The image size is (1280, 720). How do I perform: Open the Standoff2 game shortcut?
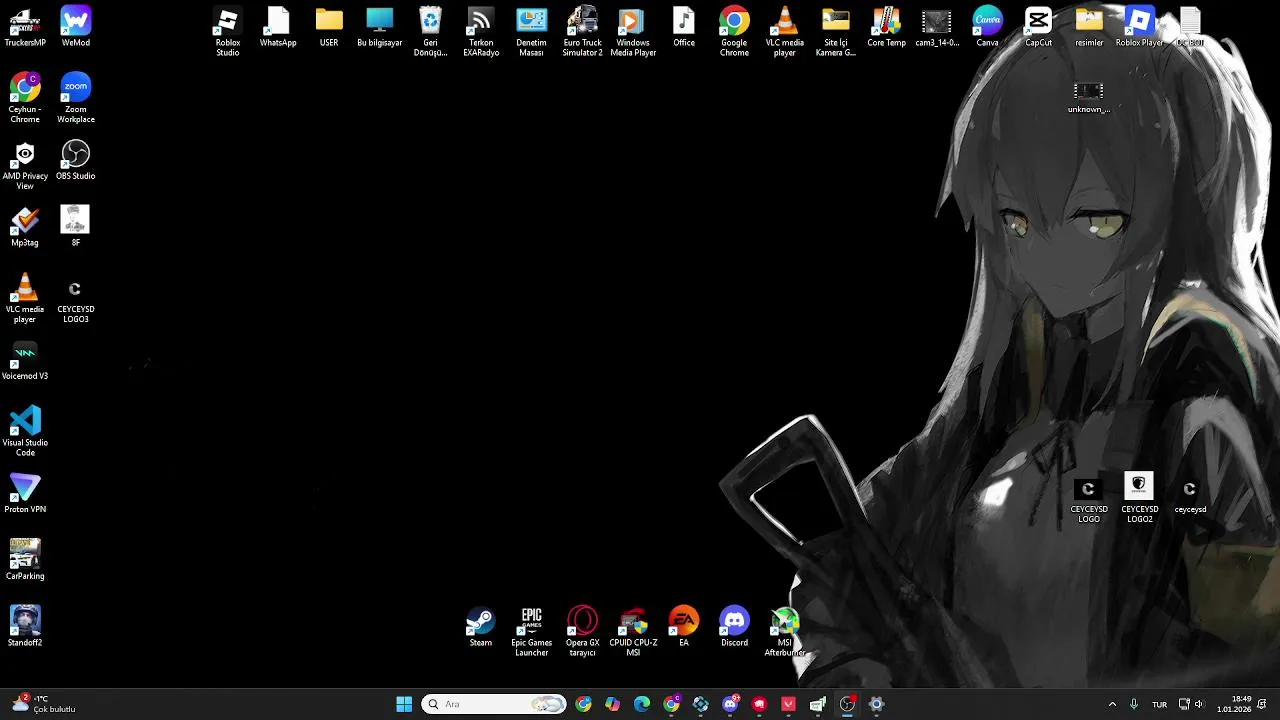click(x=25, y=627)
